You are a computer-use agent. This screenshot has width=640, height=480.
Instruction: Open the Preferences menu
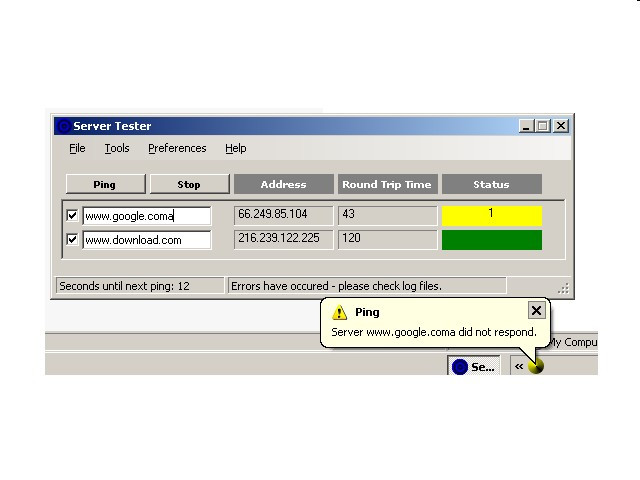(177, 148)
